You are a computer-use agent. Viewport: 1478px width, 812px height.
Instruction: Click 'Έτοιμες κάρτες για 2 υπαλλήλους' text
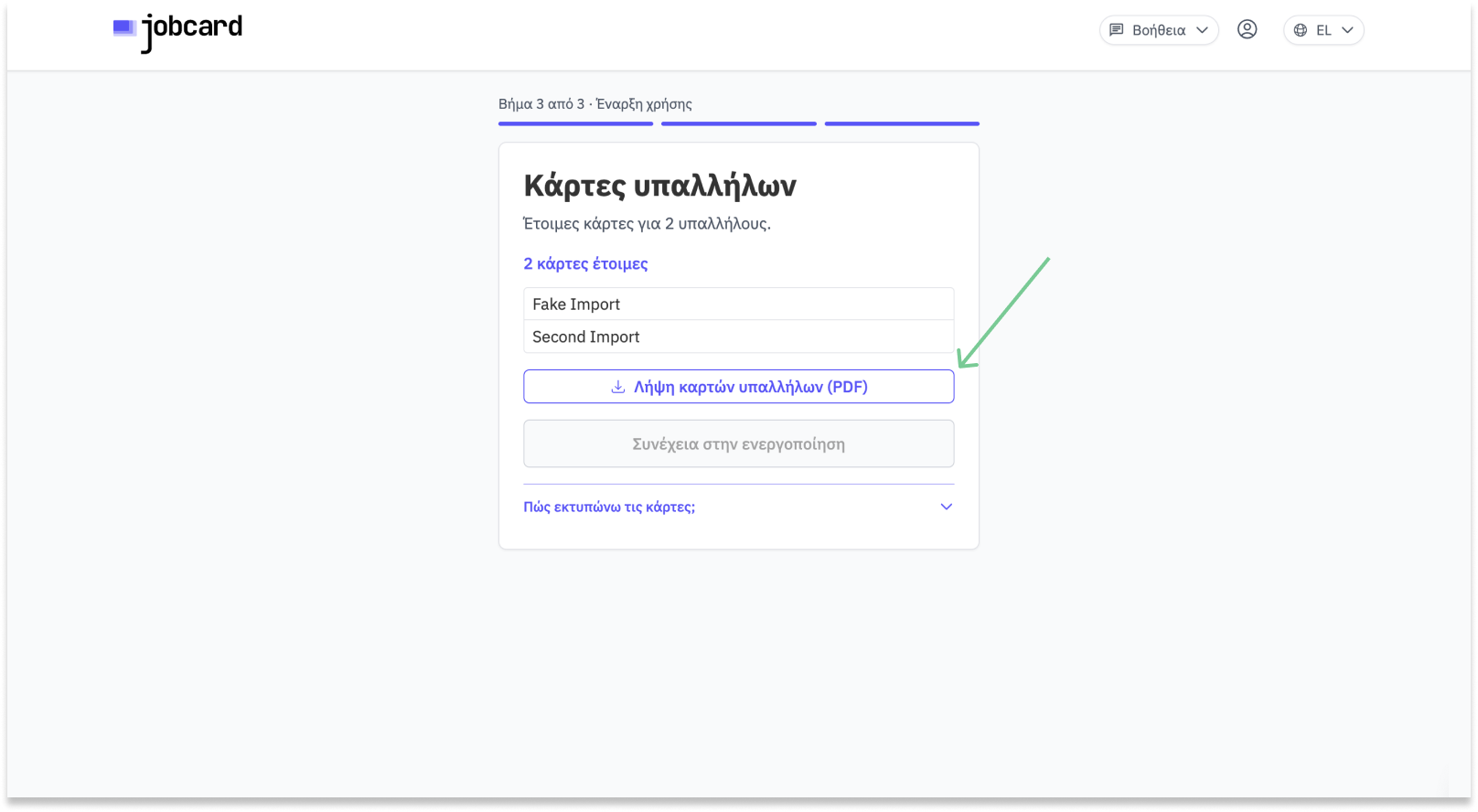coord(647,224)
